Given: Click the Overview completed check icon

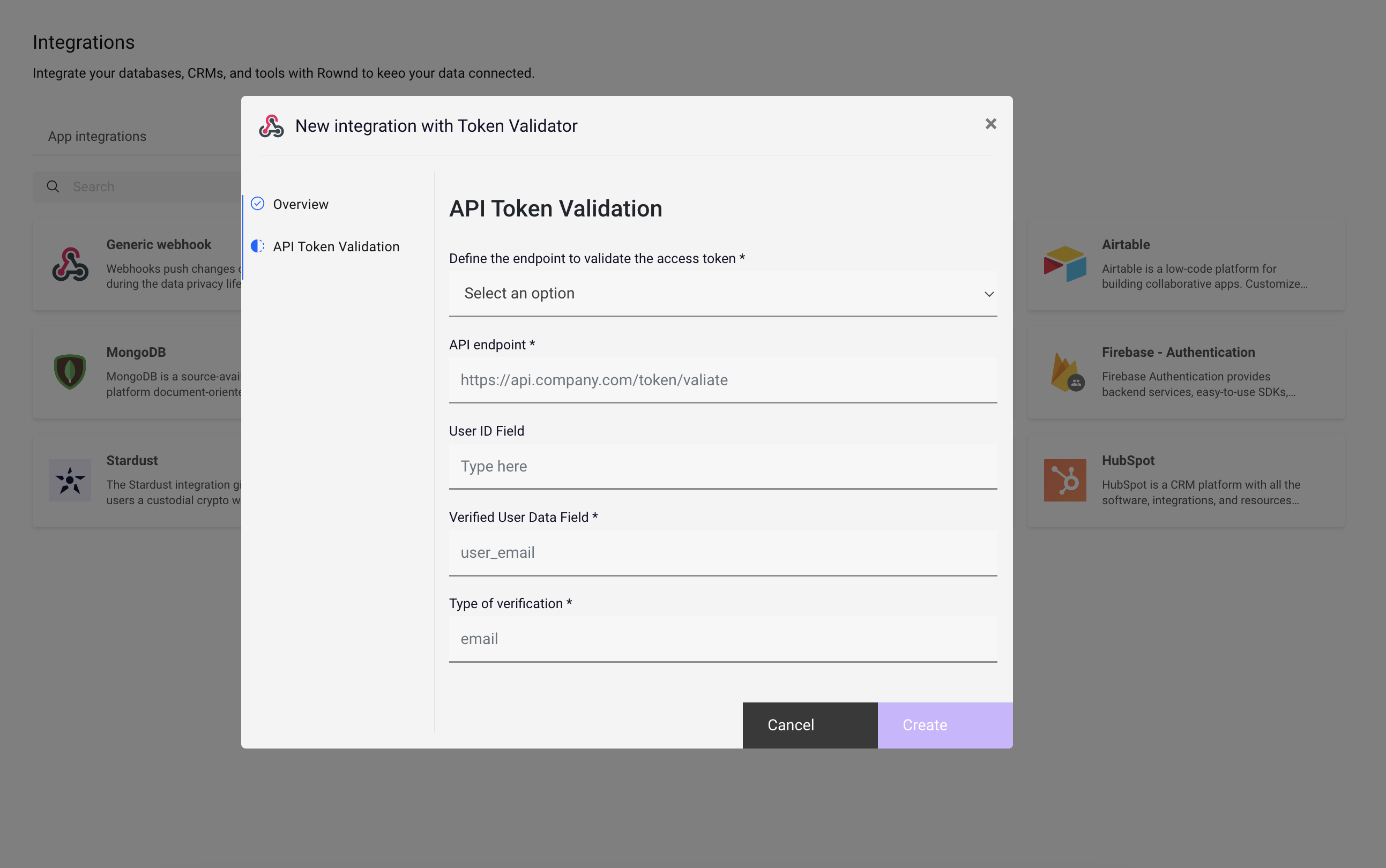Looking at the screenshot, I should click(257, 203).
